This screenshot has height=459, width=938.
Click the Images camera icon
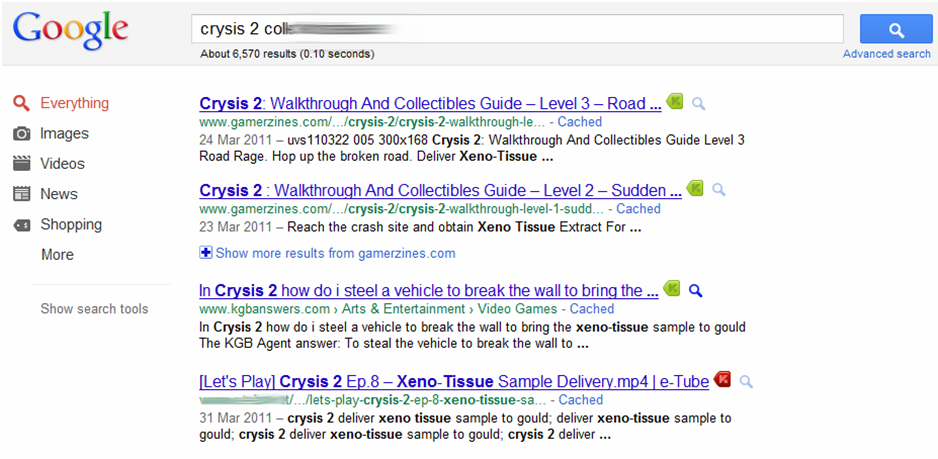click(x=22, y=133)
